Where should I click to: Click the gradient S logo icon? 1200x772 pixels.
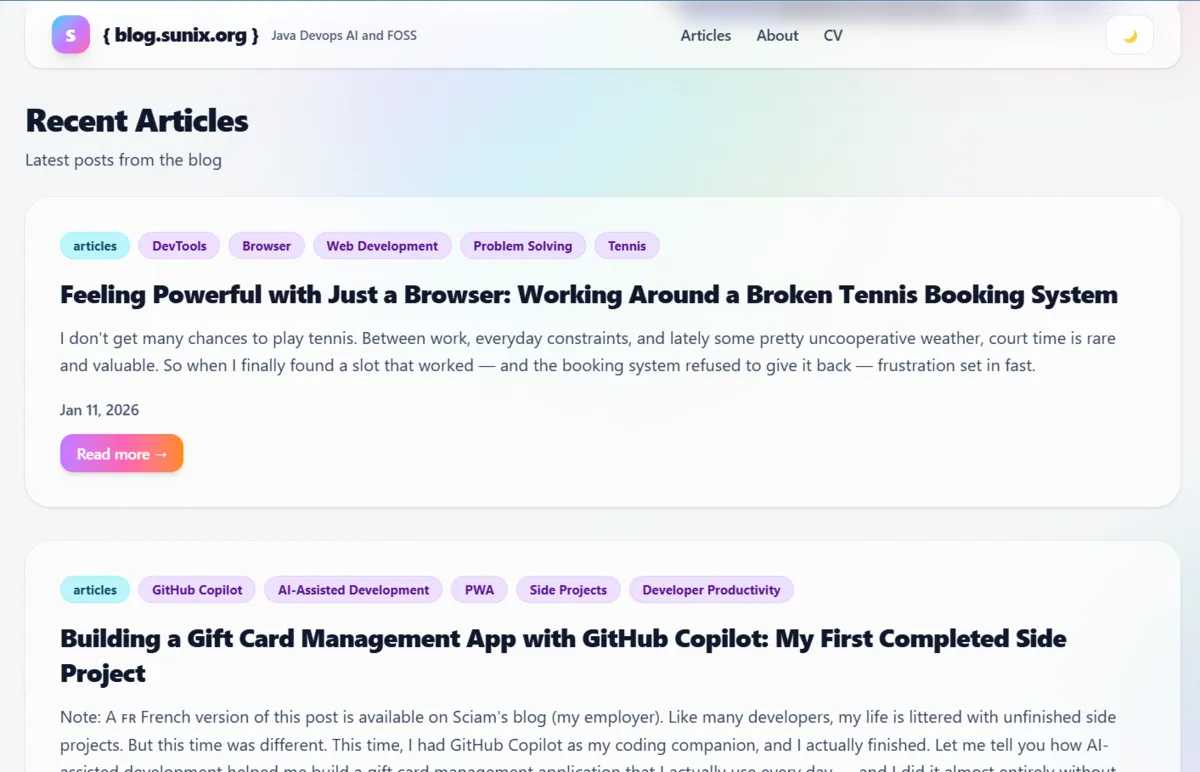pos(71,35)
